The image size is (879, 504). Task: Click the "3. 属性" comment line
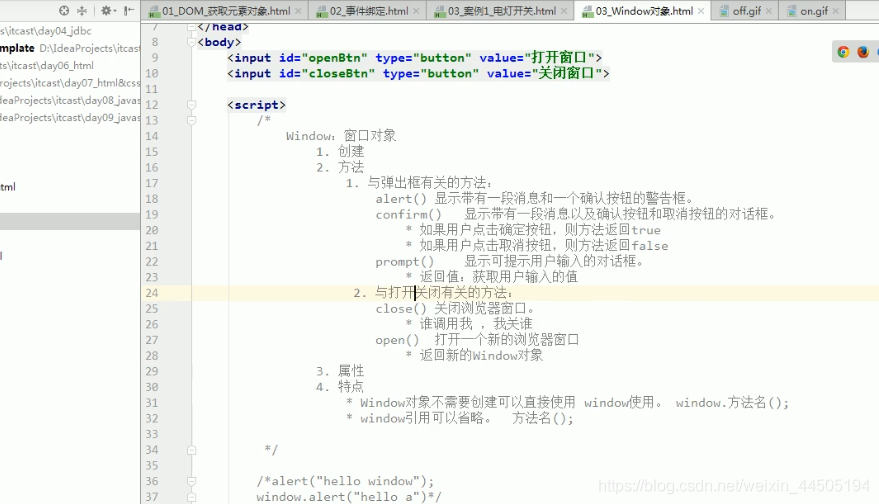(x=340, y=372)
